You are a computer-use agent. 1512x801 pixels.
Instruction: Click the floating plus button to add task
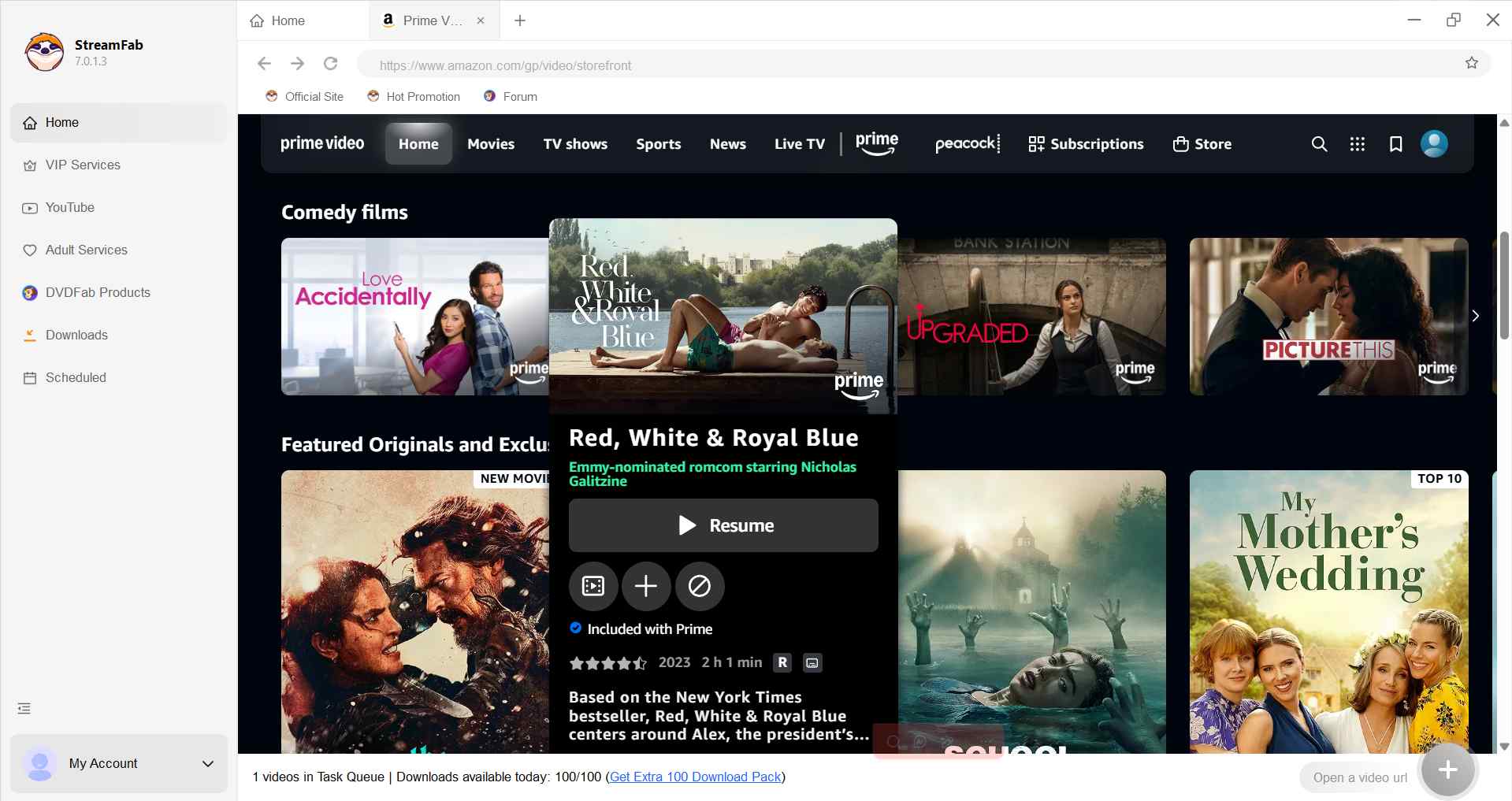point(1447,769)
